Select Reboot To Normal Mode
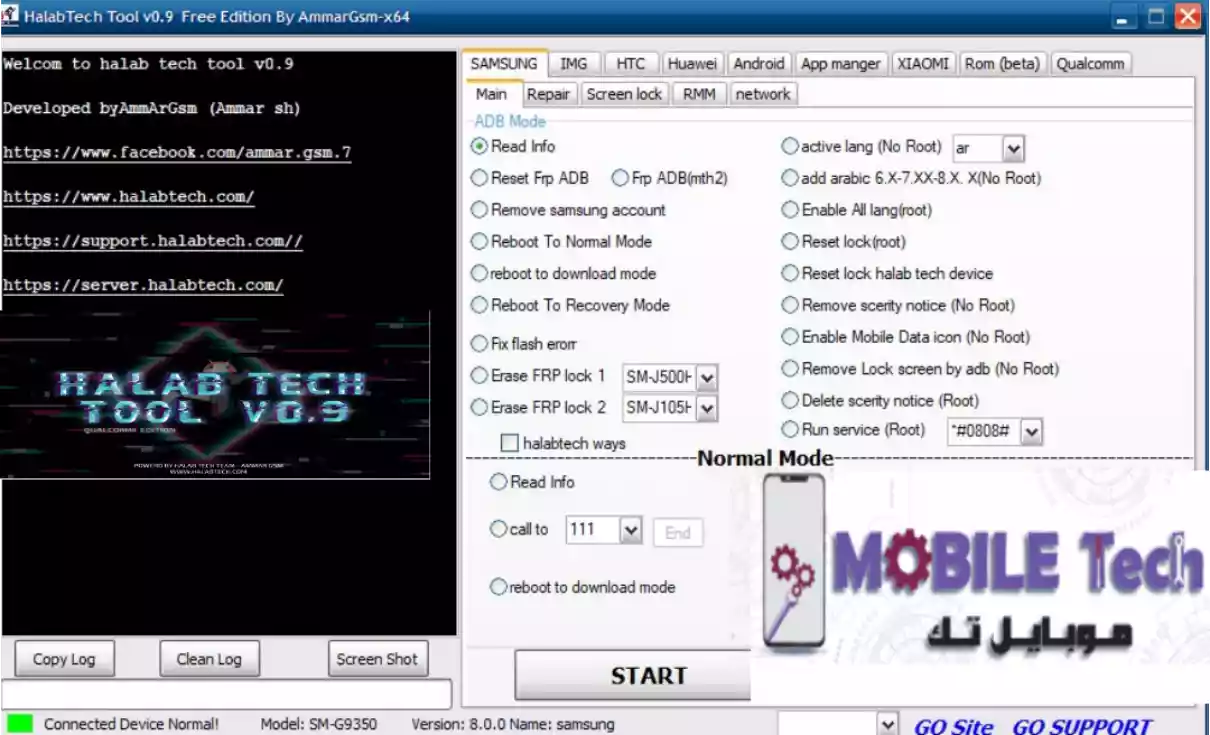 pos(562,241)
